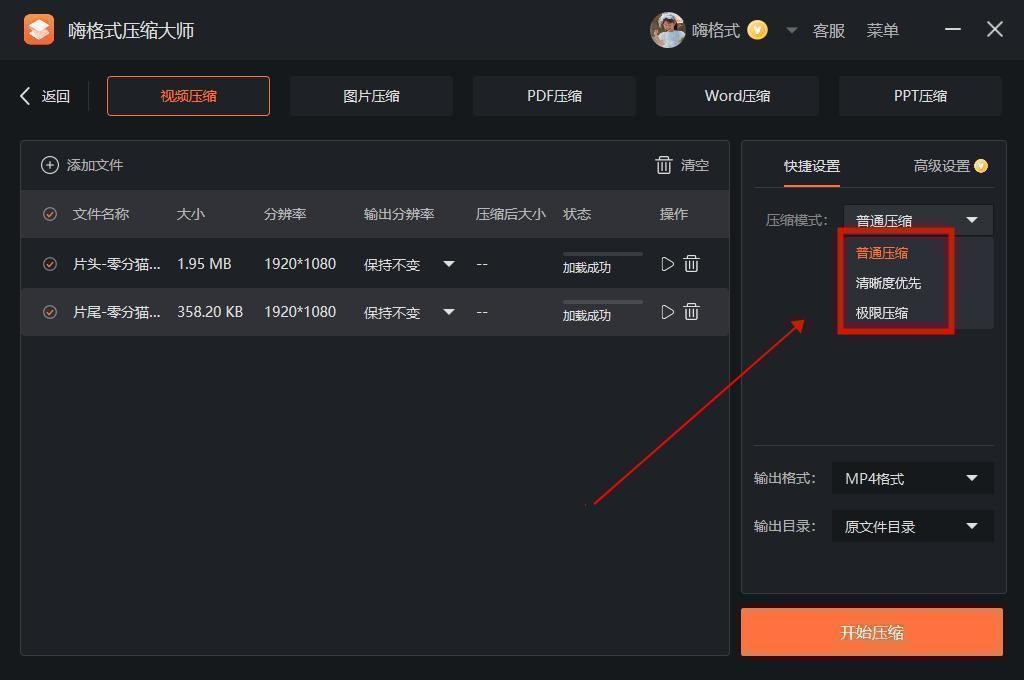Open the 输出目录 原文件目录 dropdown
1024x680 pixels.
click(x=912, y=526)
